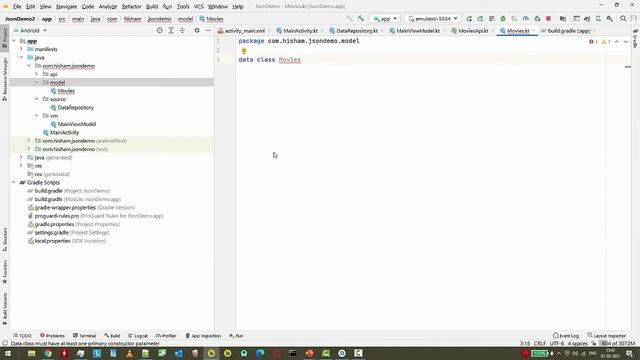The height and width of the screenshot is (360, 640).
Task: Open the VCS menu
Action: [199, 7]
